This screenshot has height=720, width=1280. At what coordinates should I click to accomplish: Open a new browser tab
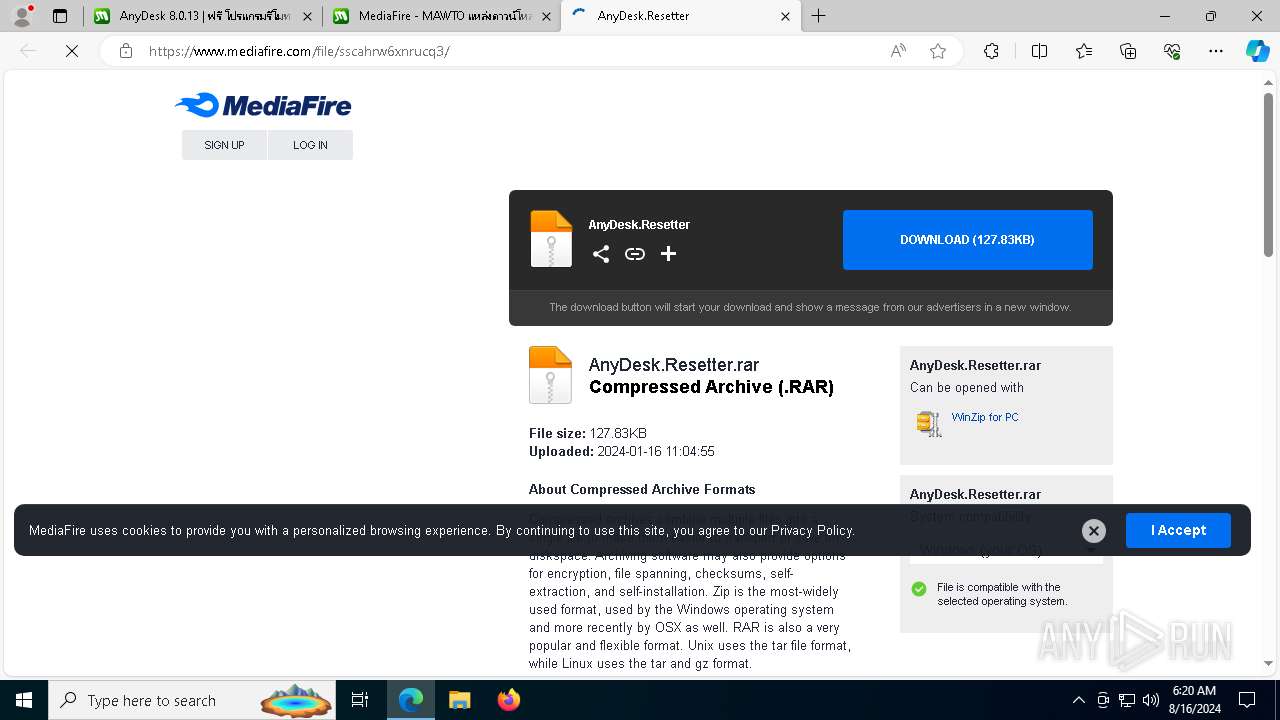click(819, 16)
